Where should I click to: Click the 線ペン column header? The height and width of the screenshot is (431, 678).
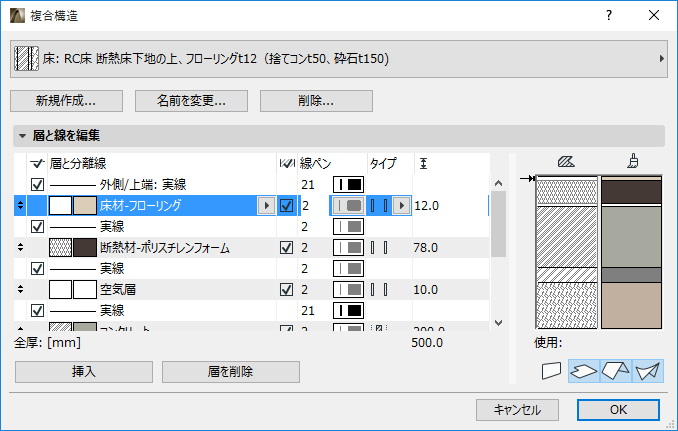(316, 163)
